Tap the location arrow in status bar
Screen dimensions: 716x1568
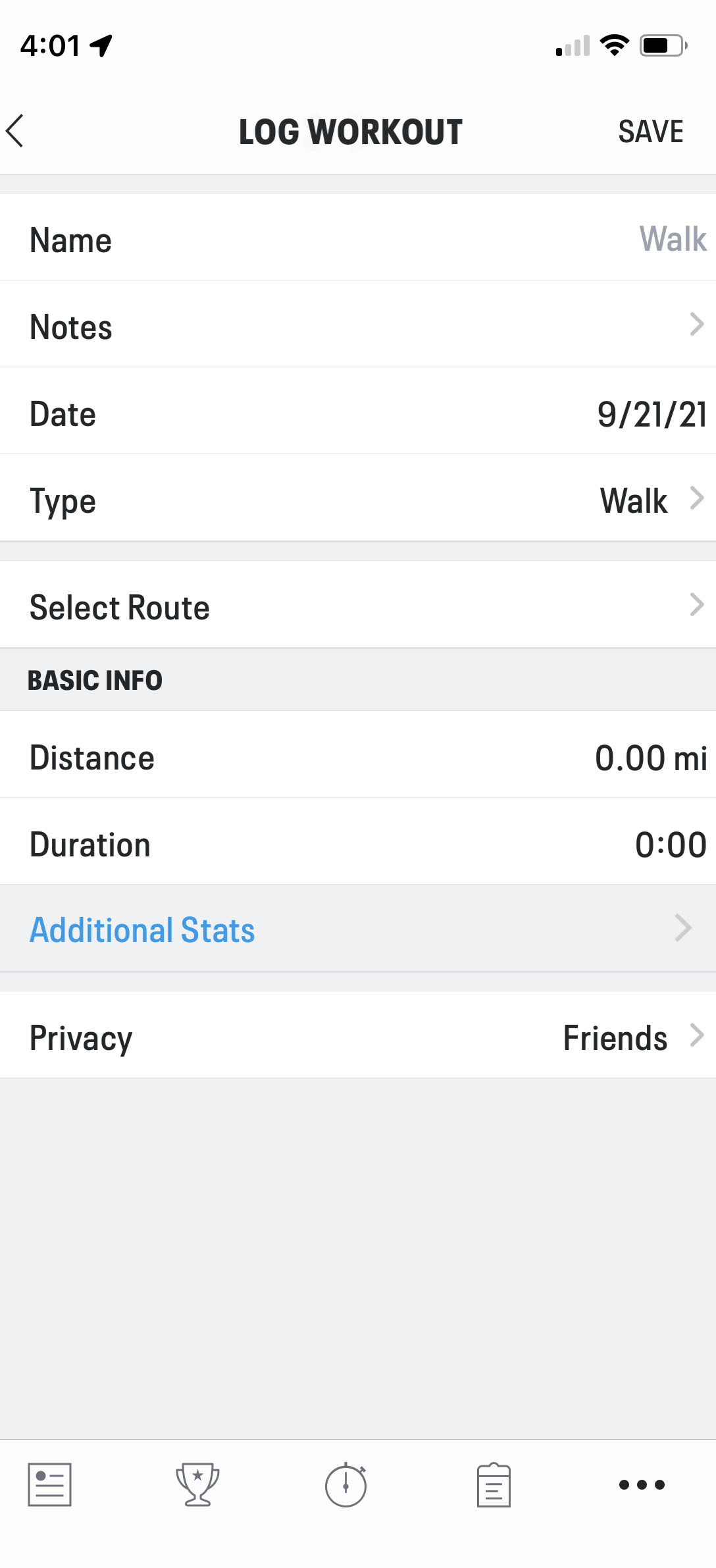coord(101,46)
